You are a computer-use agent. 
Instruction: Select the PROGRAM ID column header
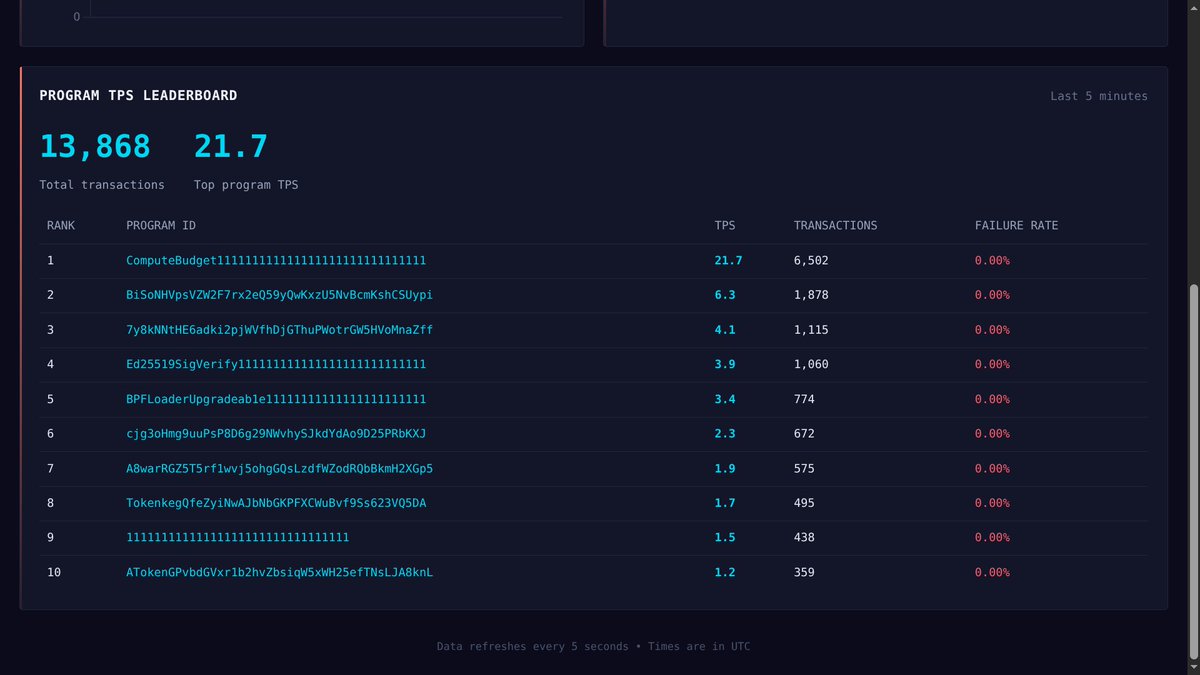click(x=161, y=225)
